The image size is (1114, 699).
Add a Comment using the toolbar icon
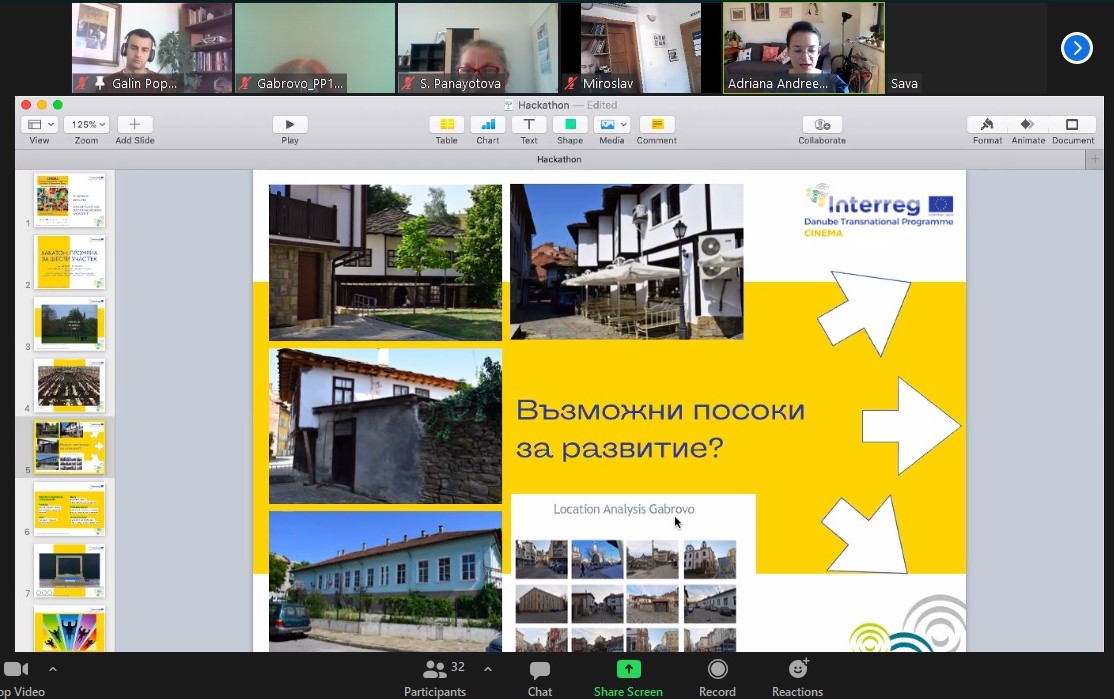656,125
